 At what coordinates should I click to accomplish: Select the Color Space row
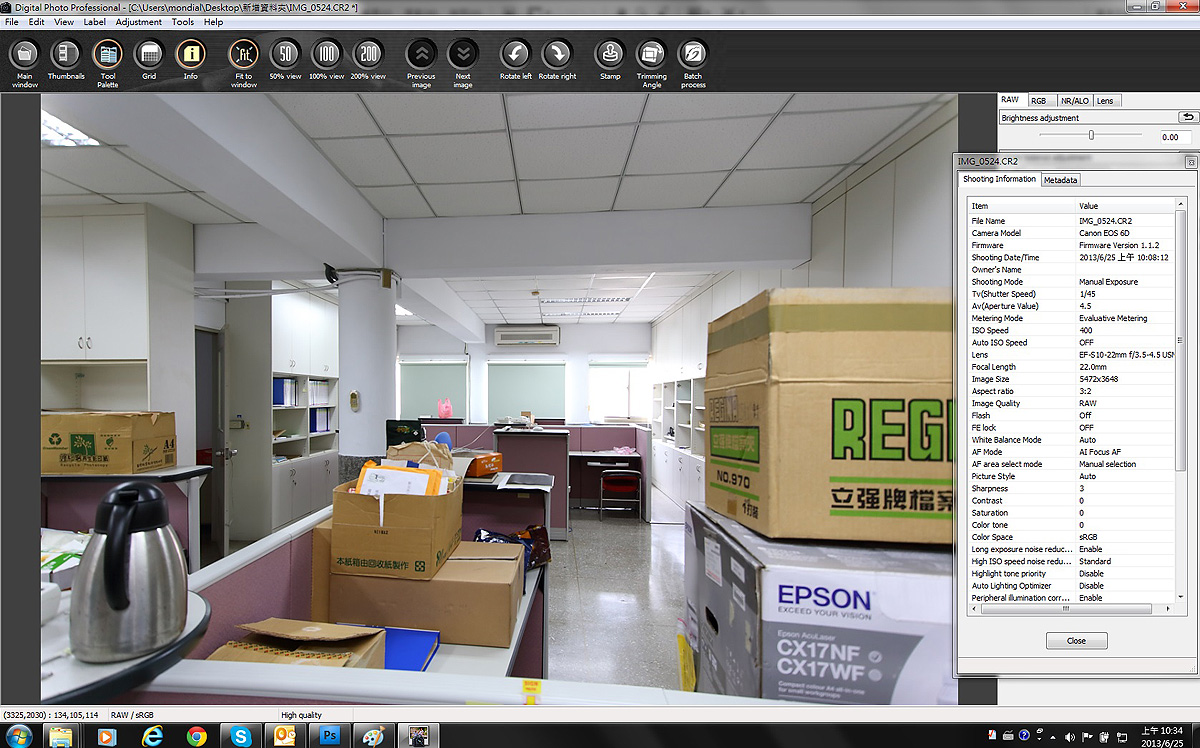[x=1071, y=537]
